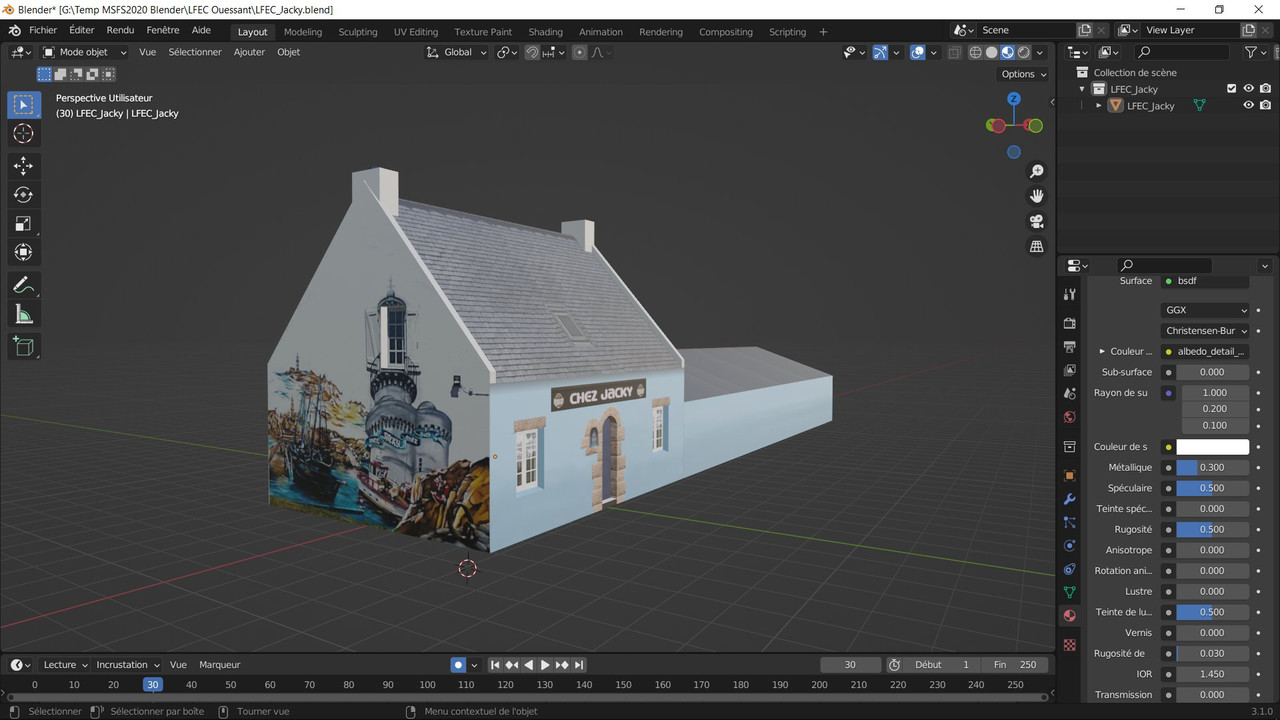
Task: Open the GGX distribution dropdown
Action: (x=1205, y=310)
